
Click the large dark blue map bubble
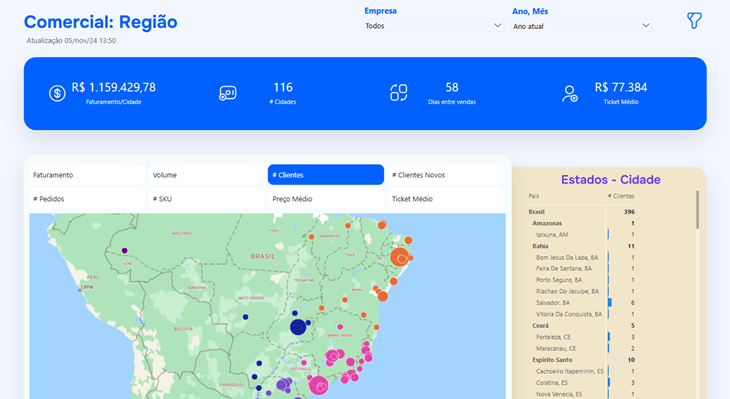(x=298, y=327)
